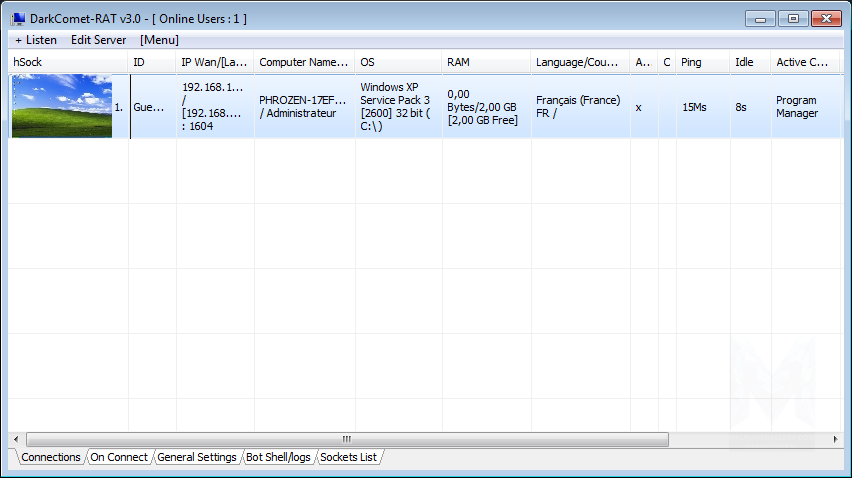Screen dimensions: 852x478
Task: Sort by the hSock column header
Action: pos(68,62)
